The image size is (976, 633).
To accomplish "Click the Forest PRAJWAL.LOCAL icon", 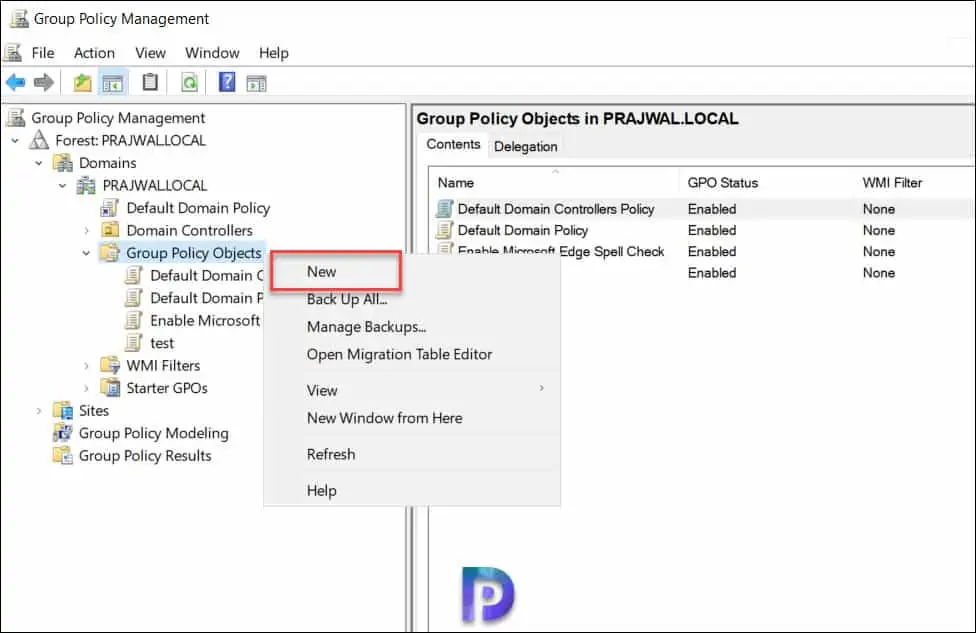I will point(39,140).
